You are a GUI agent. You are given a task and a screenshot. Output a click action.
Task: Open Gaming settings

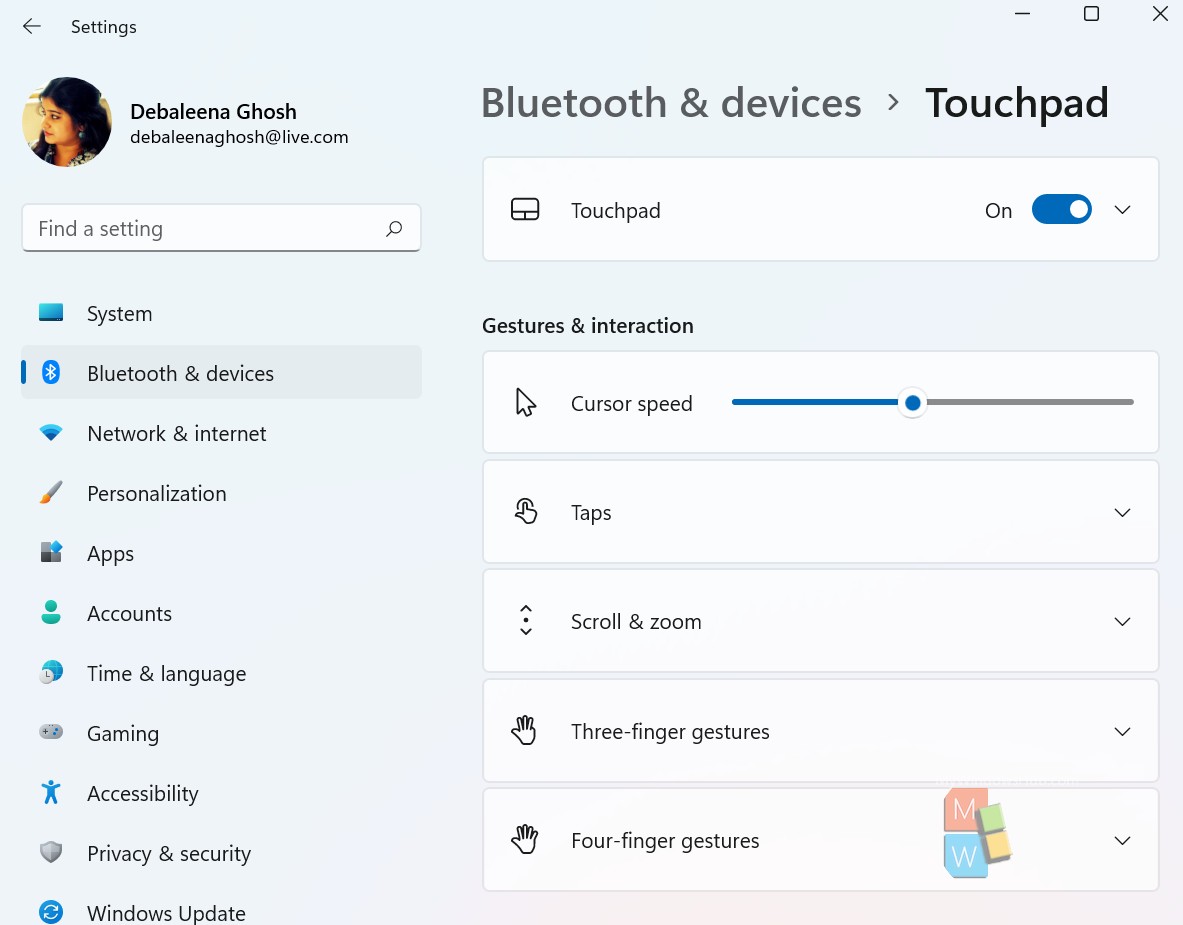(221, 733)
